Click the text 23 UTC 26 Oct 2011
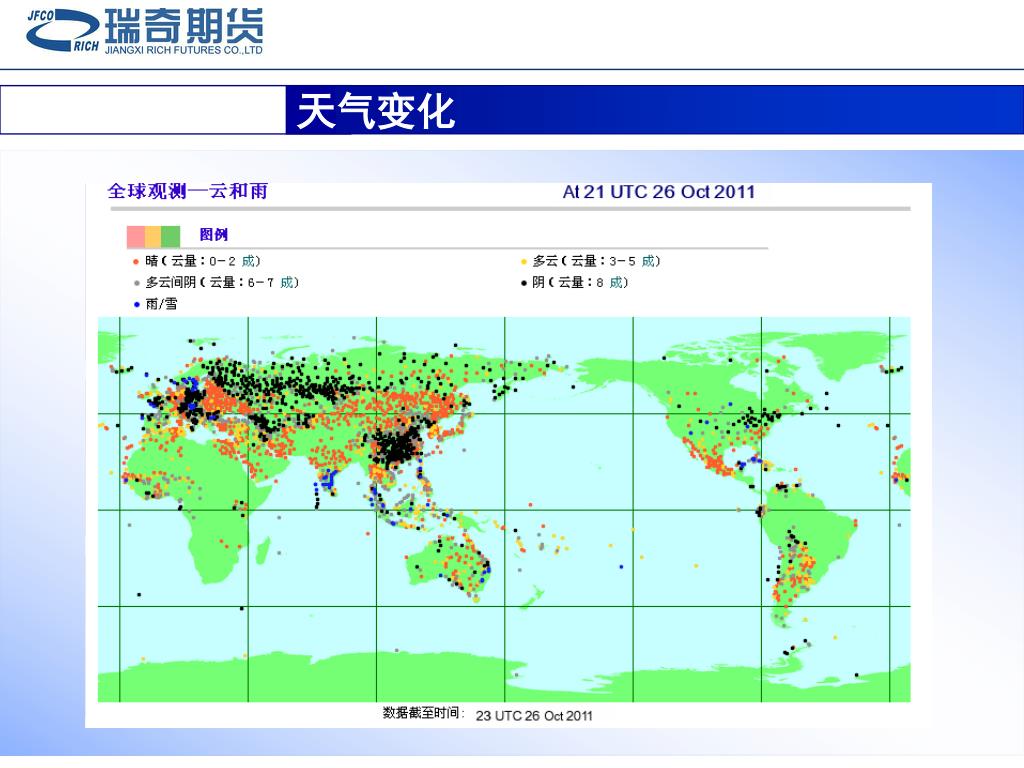 (534, 716)
